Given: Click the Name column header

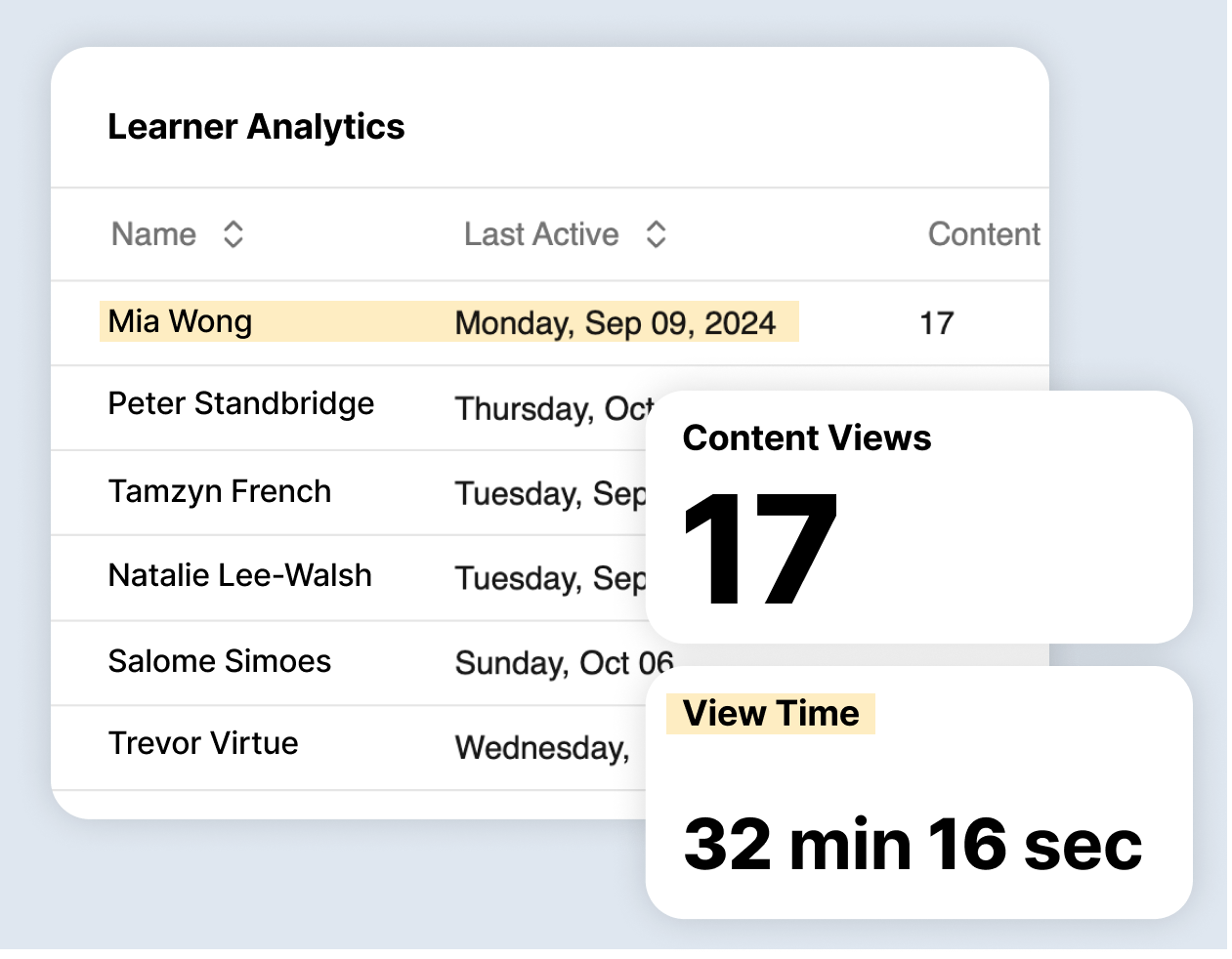Looking at the screenshot, I should [x=153, y=234].
